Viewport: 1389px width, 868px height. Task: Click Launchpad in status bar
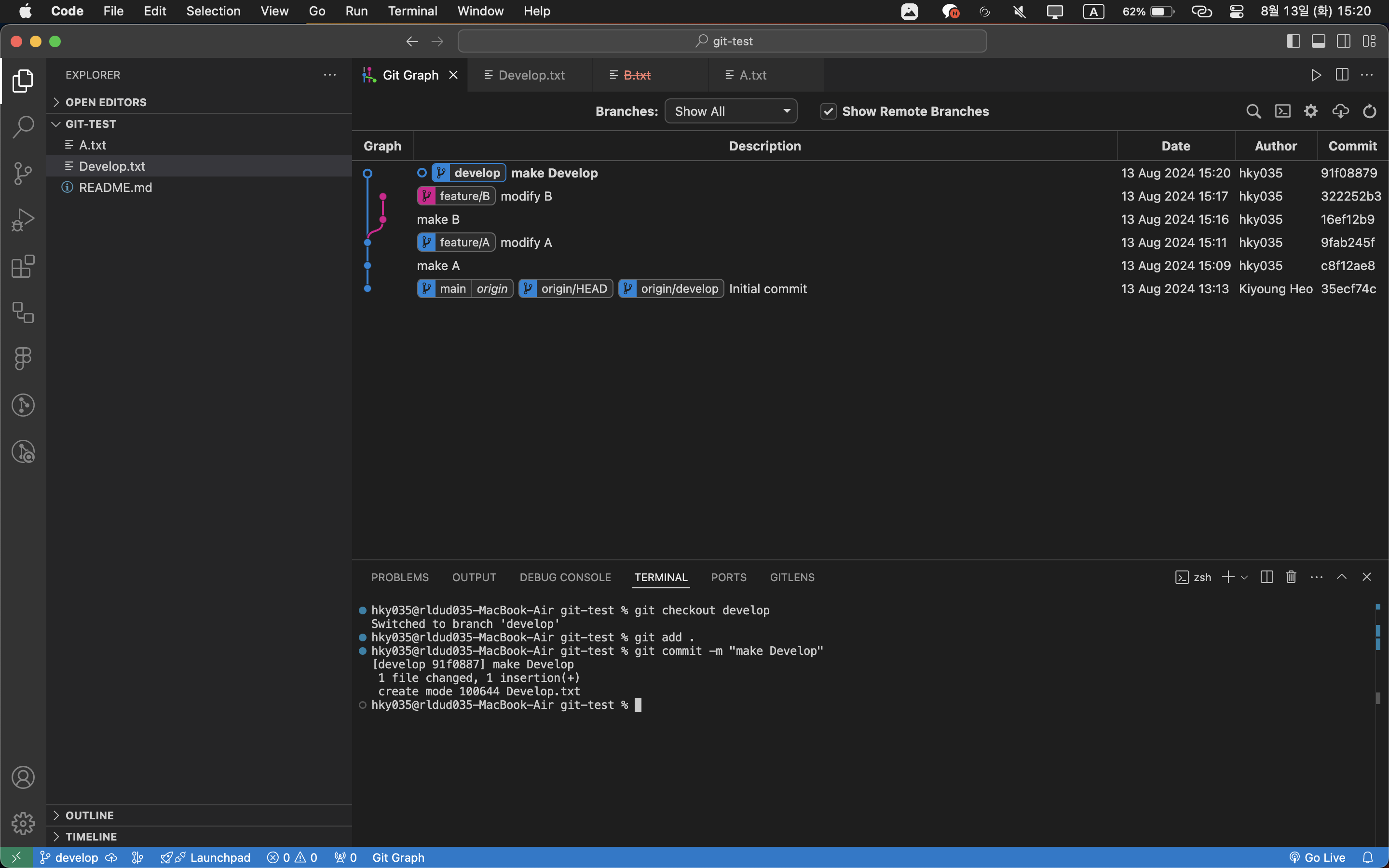point(205,857)
